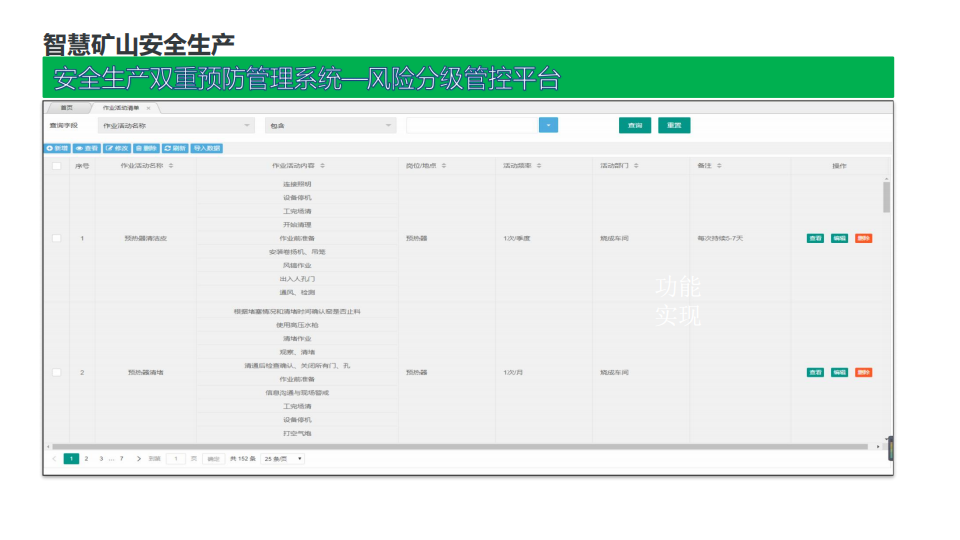Go to next page arrow in pagination
The image size is (960, 540).
138,459
